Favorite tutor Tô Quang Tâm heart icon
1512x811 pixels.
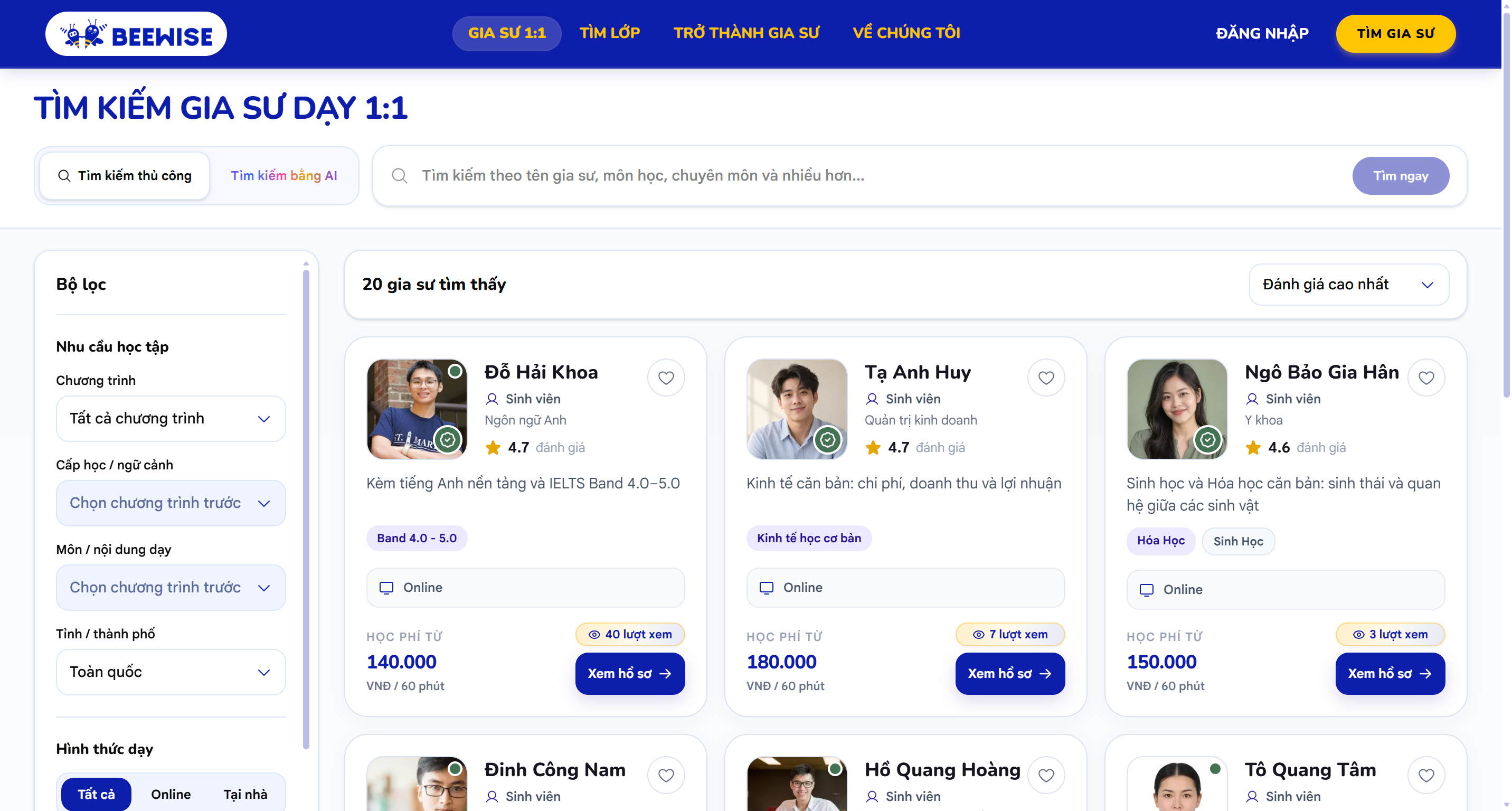pos(1426,775)
